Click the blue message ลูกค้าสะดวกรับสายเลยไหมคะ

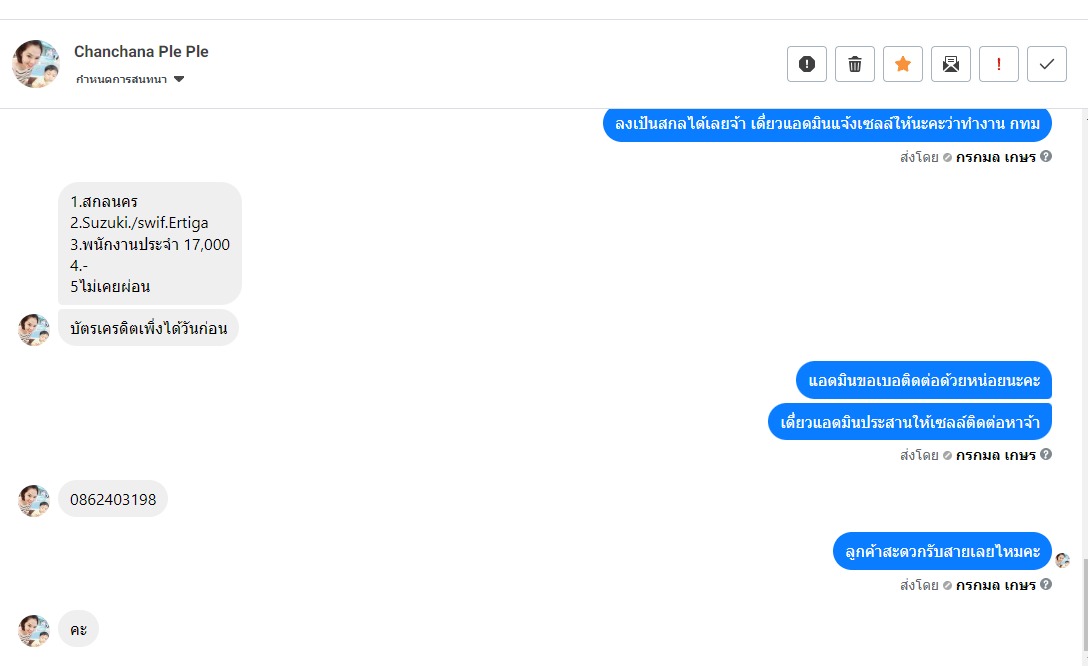pyautogui.click(x=942, y=551)
